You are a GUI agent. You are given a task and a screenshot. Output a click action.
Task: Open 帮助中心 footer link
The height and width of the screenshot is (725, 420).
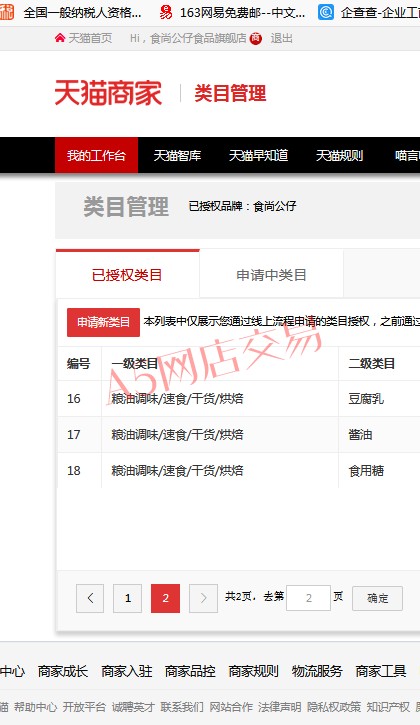click(x=36, y=707)
